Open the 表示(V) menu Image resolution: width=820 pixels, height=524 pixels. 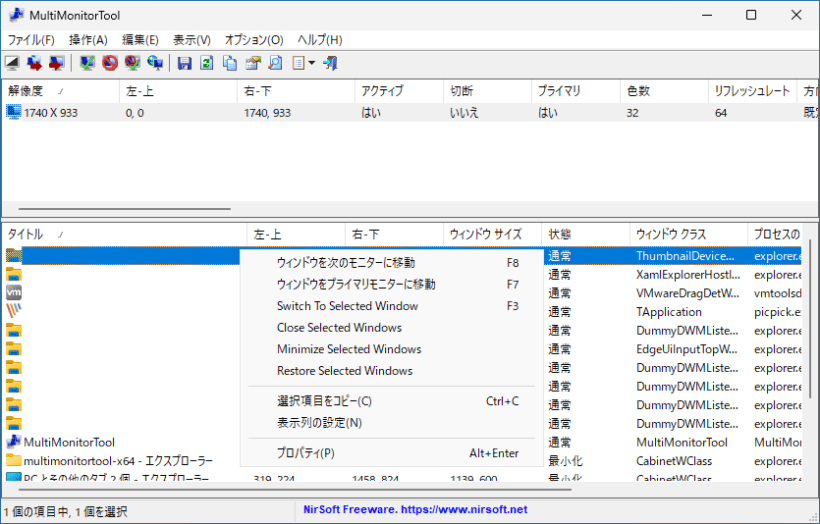192,40
